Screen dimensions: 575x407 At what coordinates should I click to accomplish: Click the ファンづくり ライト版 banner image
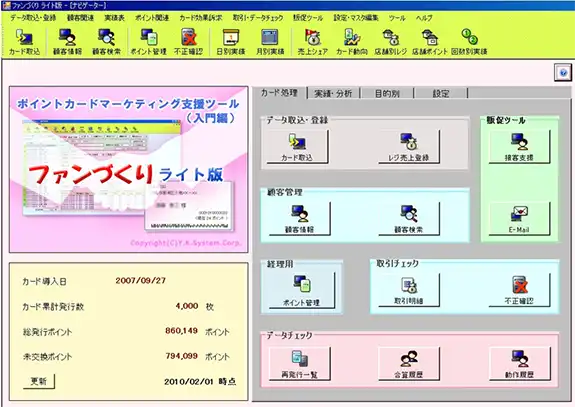129,169
